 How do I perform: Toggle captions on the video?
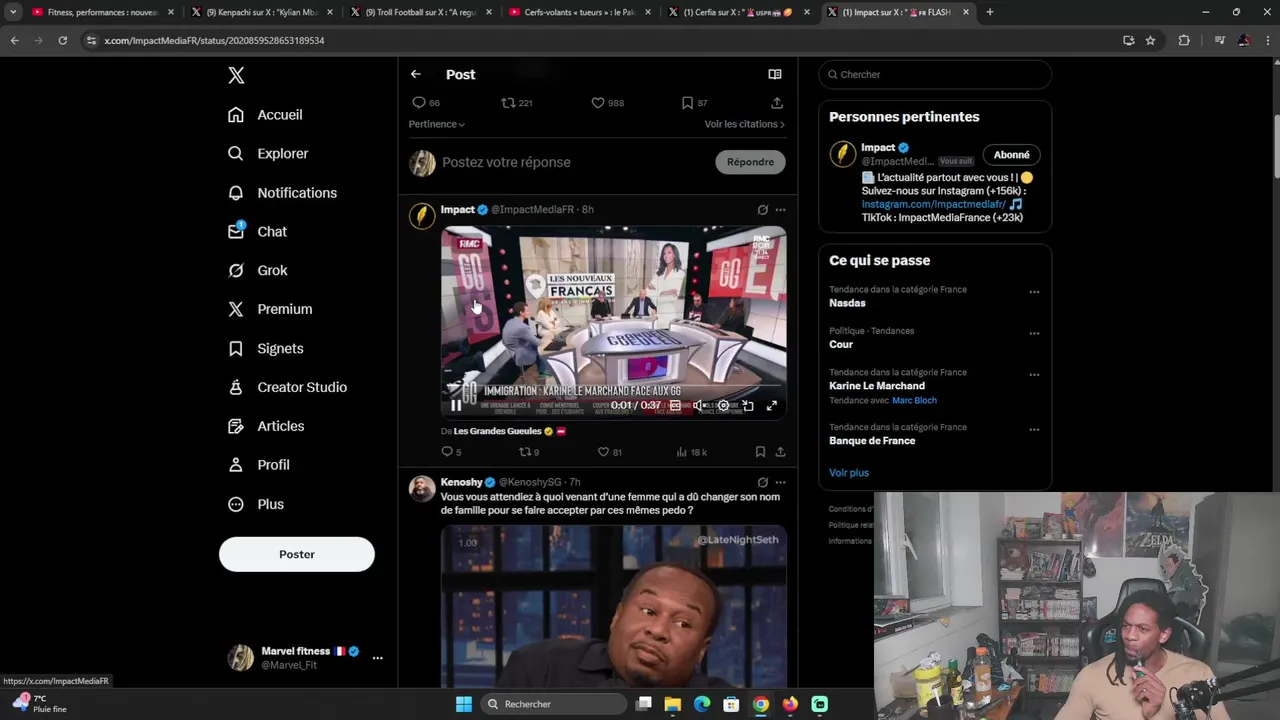pos(676,406)
